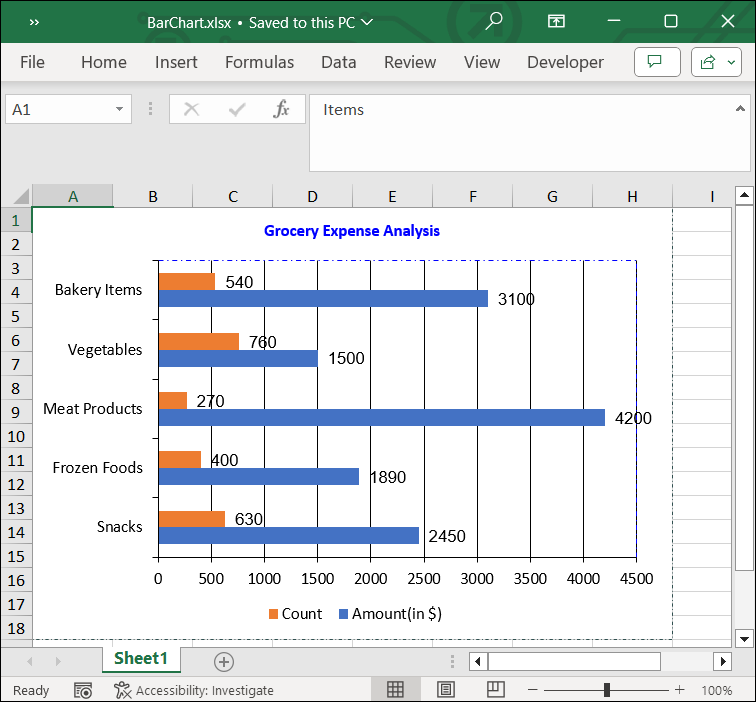This screenshot has width=756, height=702.
Task: Open the Developer tab
Action: pos(565,62)
